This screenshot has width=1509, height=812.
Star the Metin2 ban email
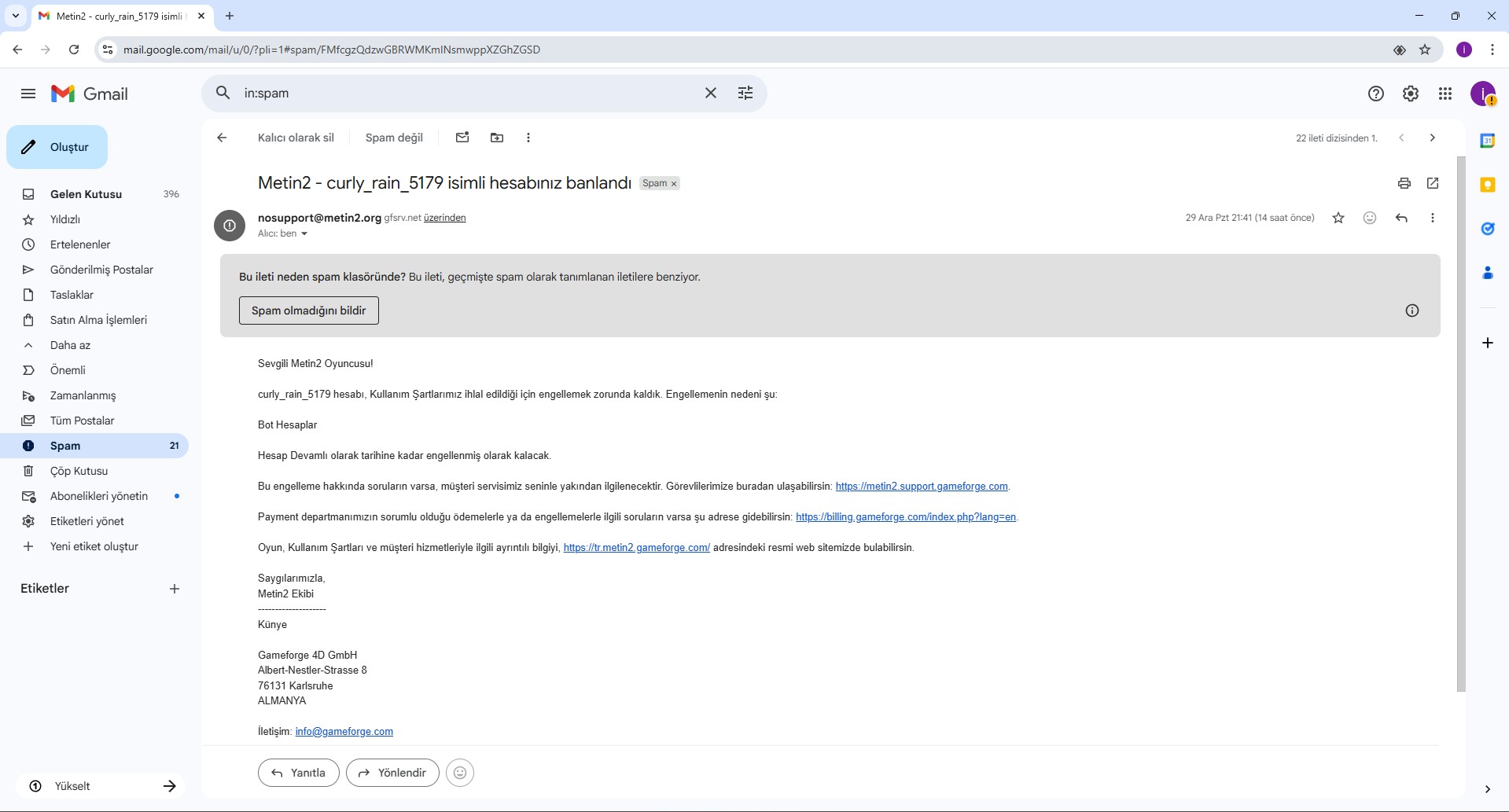coord(1338,218)
